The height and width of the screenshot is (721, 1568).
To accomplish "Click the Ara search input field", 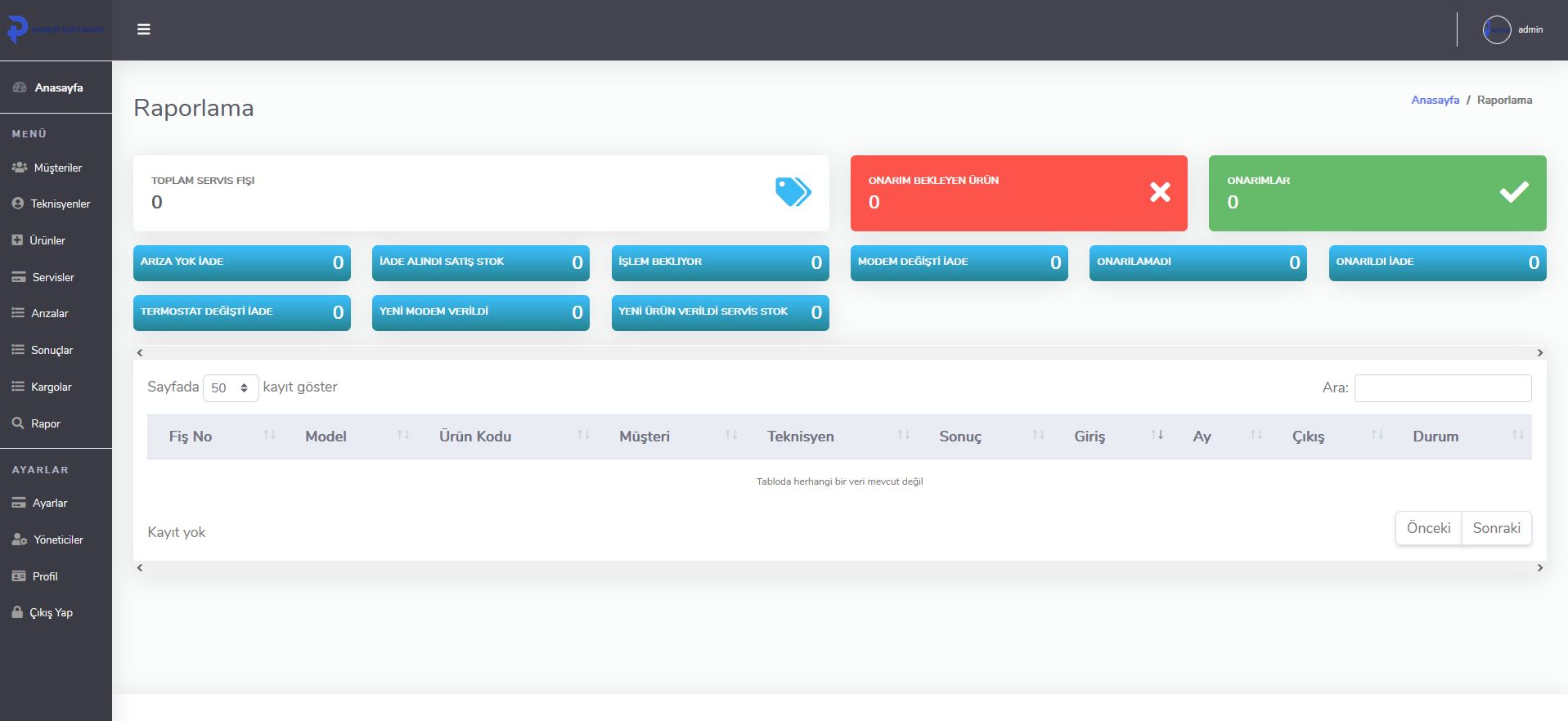I will pos(1442,388).
